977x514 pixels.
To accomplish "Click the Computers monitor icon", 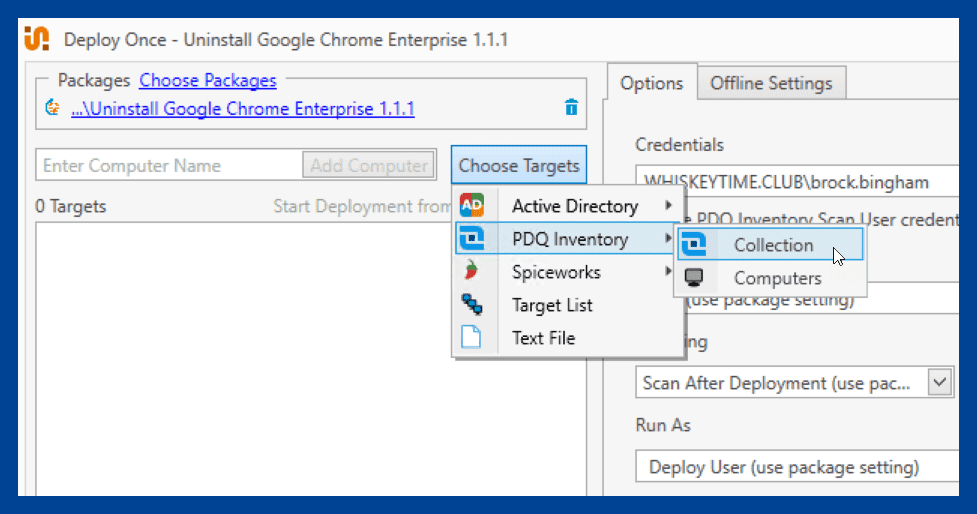I will coord(693,277).
